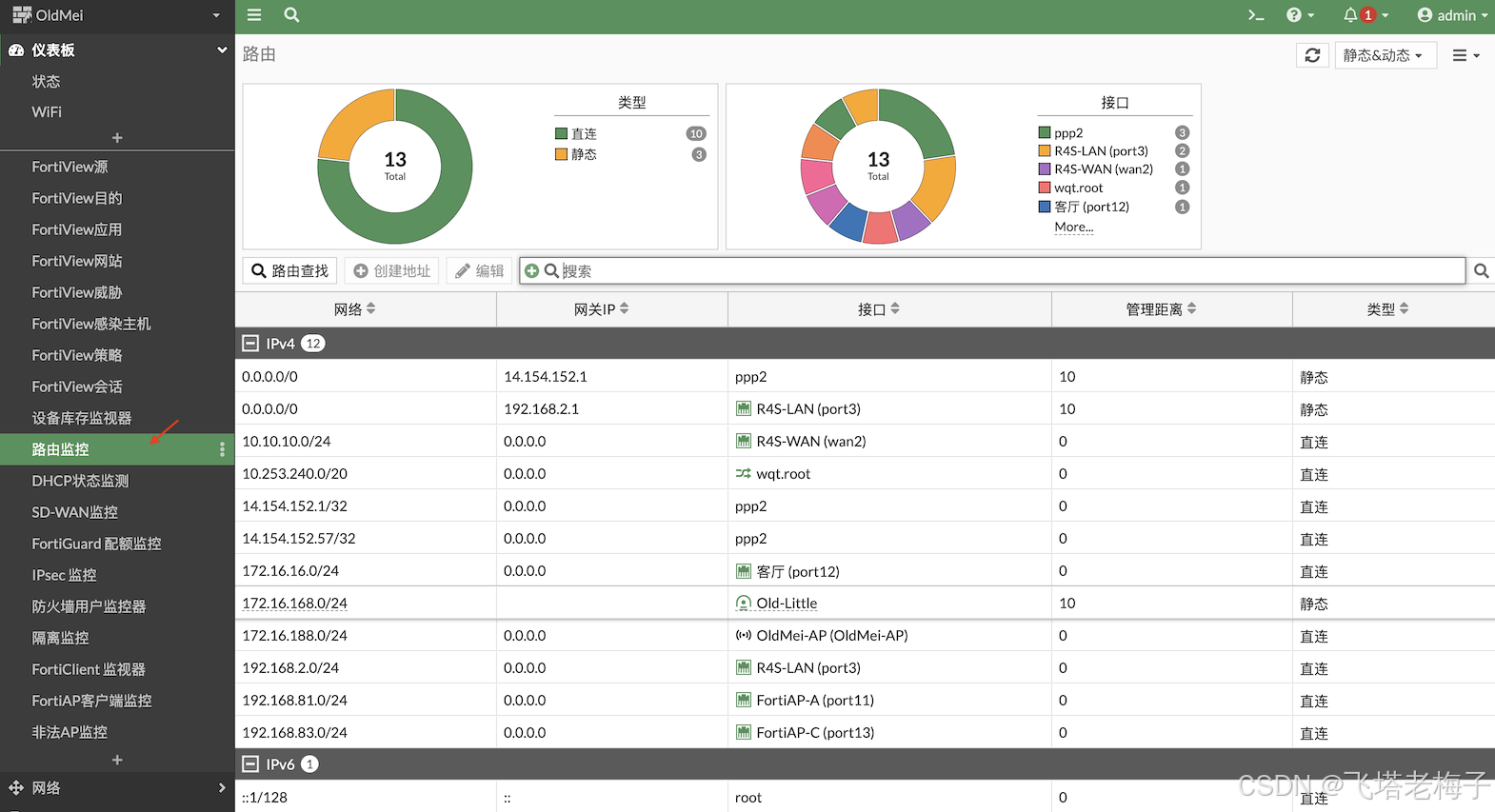Collapse the IPv6 group
1495x812 pixels.
tap(250, 764)
